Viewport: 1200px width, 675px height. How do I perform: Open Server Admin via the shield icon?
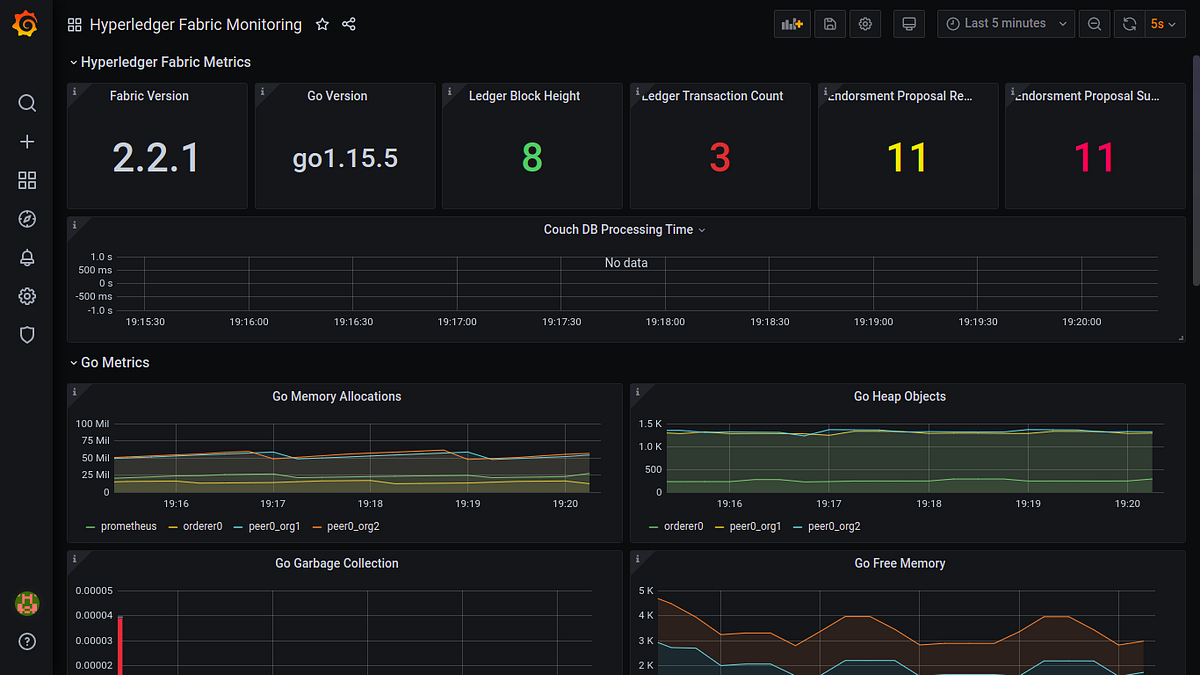[27, 334]
